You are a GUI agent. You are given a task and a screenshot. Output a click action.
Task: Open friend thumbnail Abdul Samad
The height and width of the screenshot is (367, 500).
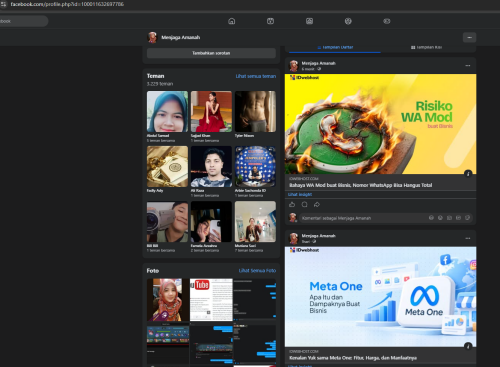coord(167,111)
